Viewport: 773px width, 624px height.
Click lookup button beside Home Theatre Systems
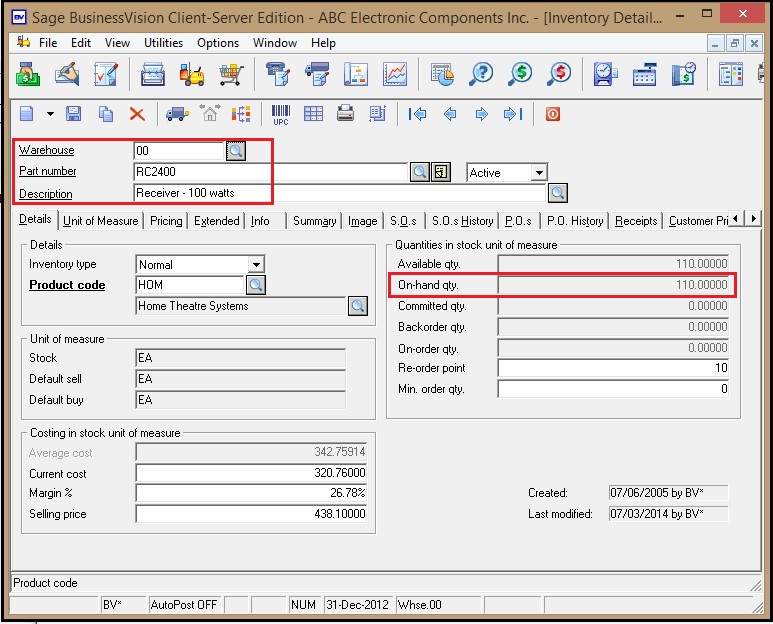[358, 306]
